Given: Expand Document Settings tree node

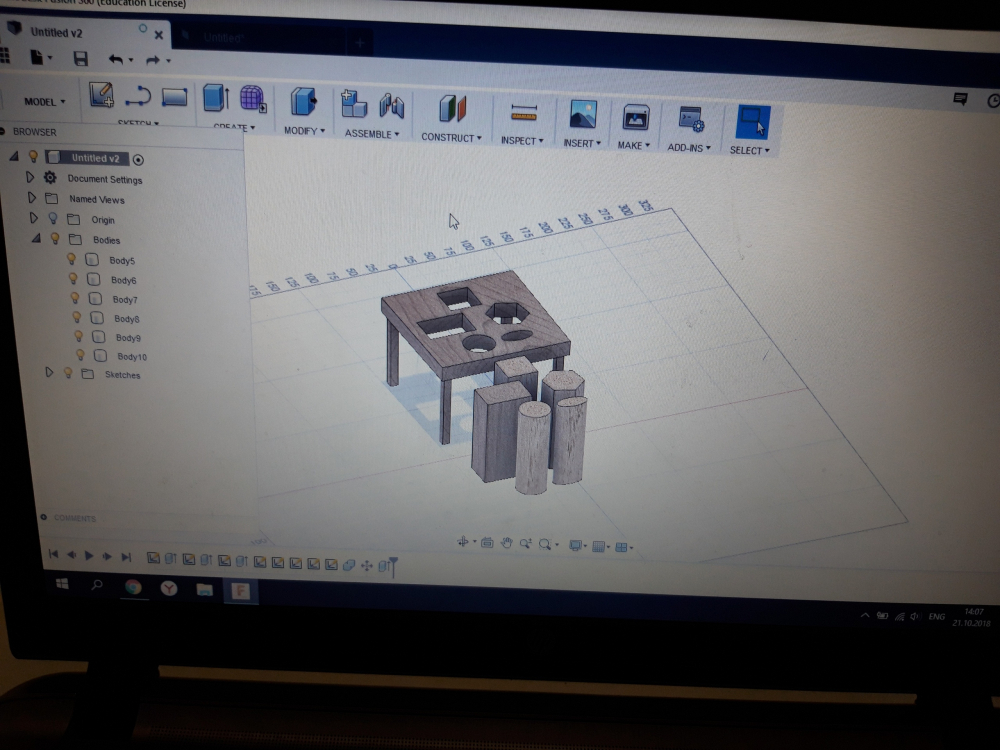Looking at the screenshot, I should (x=29, y=177).
